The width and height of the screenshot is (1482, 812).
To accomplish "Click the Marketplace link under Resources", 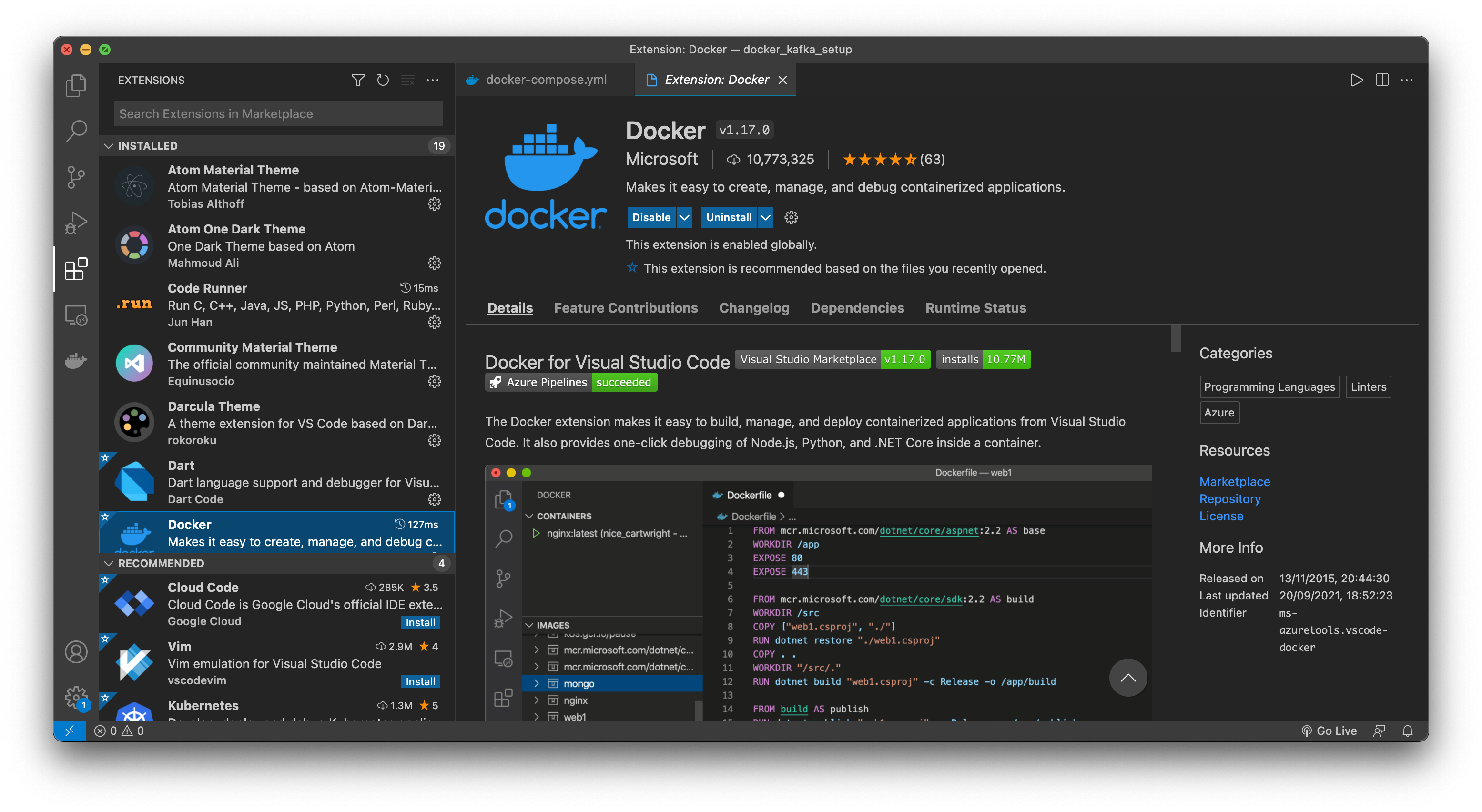I will [1234, 481].
